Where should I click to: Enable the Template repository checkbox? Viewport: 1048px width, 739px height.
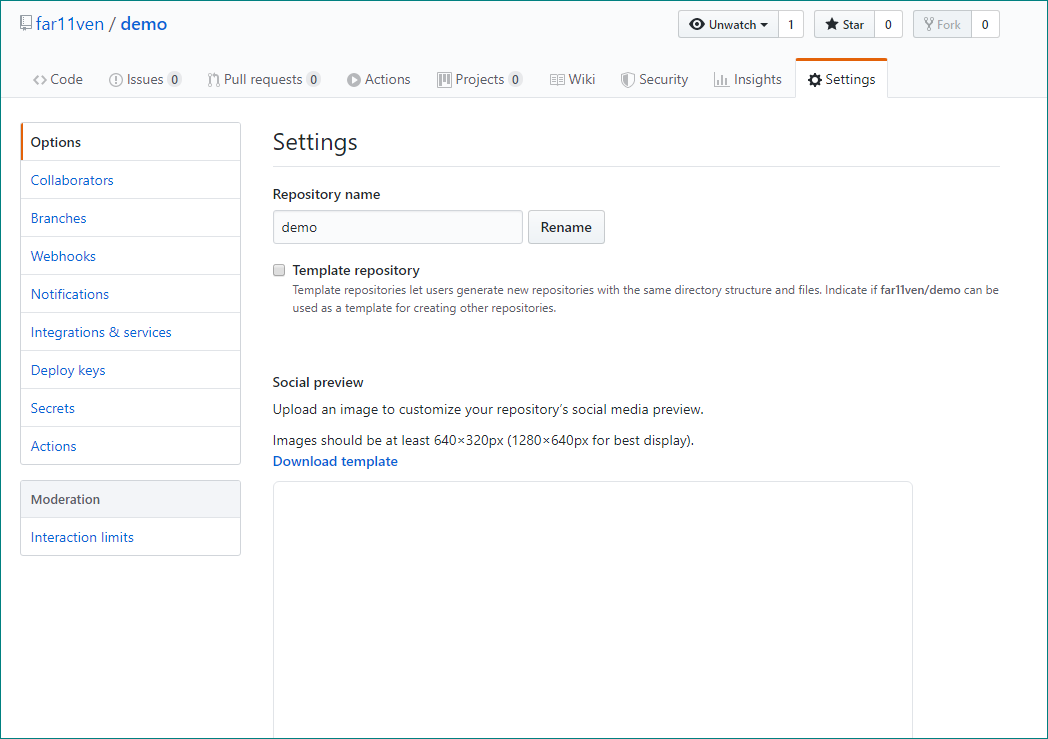click(x=279, y=270)
